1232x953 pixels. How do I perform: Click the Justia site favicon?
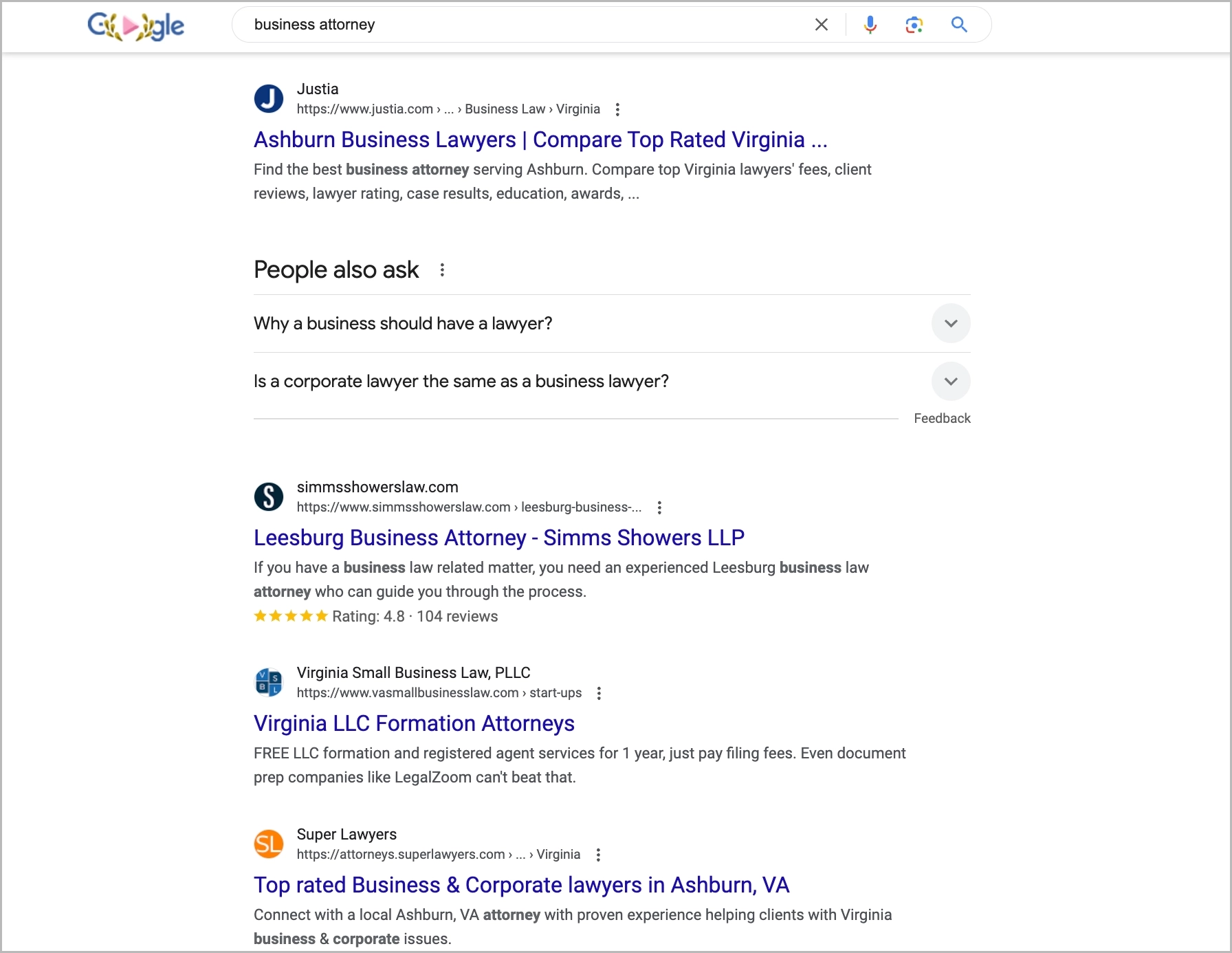tap(269, 98)
